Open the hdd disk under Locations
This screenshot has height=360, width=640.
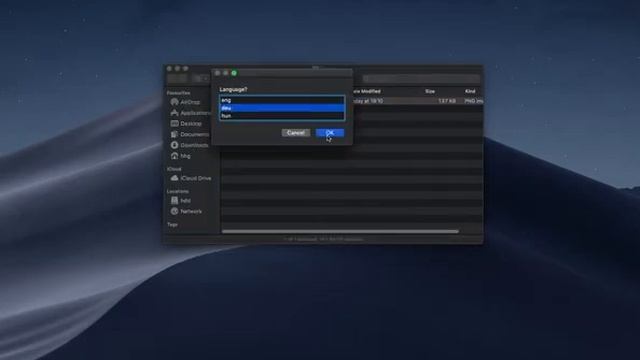(x=180, y=200)
